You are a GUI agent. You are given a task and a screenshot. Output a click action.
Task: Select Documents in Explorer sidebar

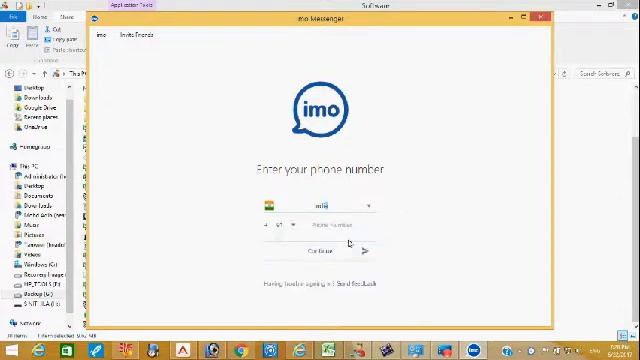[x=34, y=196]
